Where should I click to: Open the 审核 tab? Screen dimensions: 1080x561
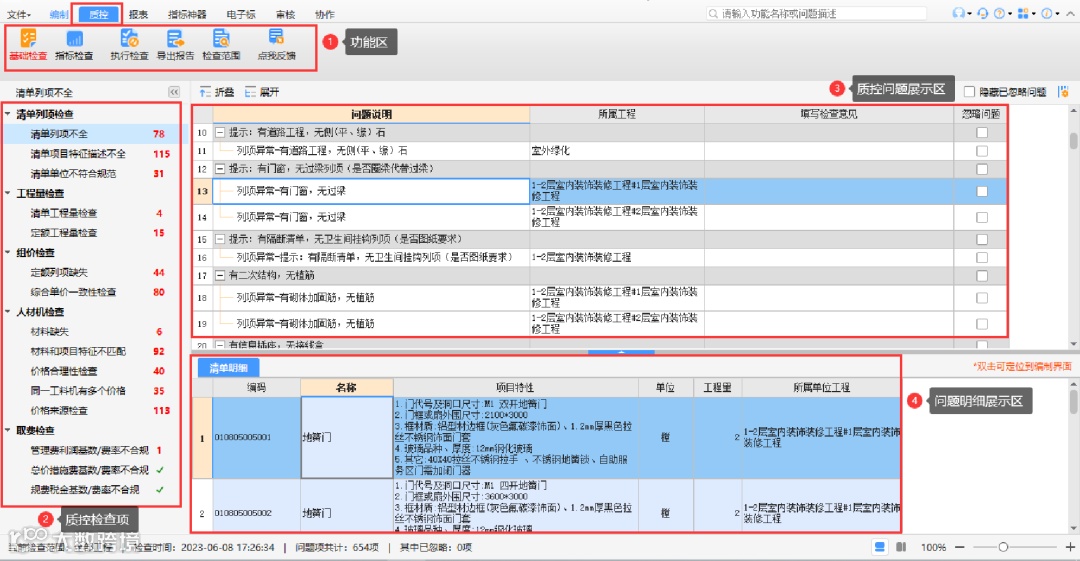[x=285, y=14]
